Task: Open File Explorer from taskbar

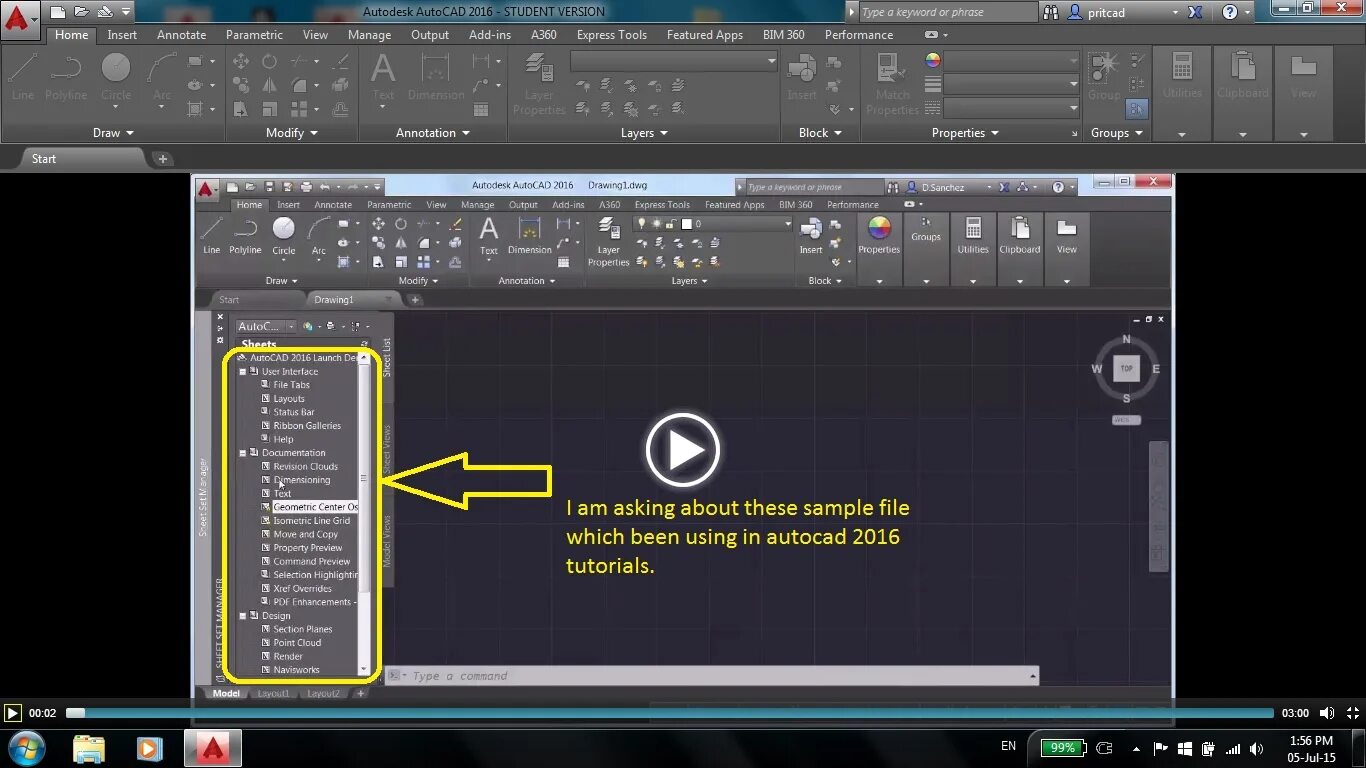Action: pyautogui.click(x=89, y=748)
